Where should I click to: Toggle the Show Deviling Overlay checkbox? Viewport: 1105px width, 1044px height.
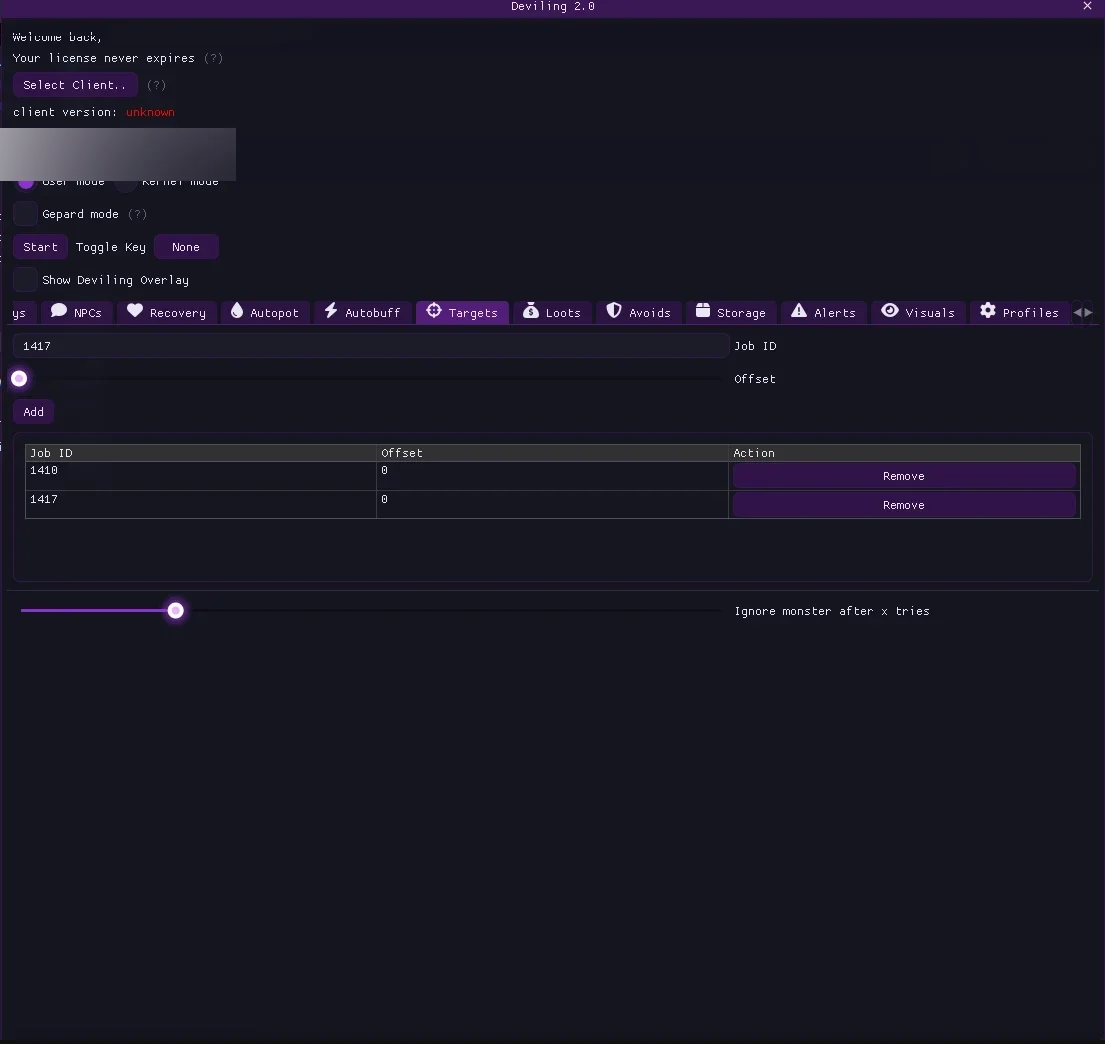point(25,280)
